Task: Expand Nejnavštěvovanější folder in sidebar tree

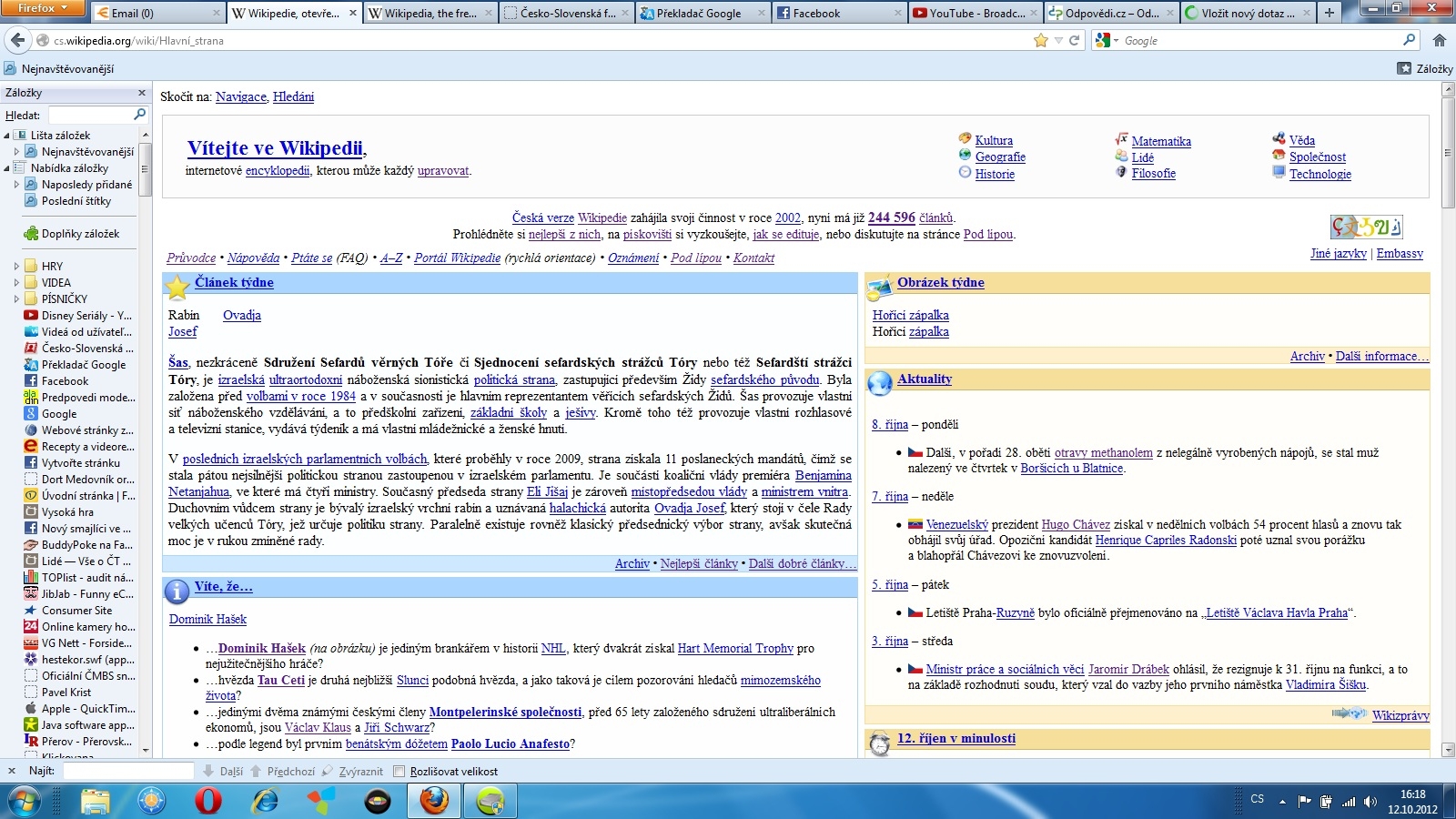Action: tap(16, 152)
